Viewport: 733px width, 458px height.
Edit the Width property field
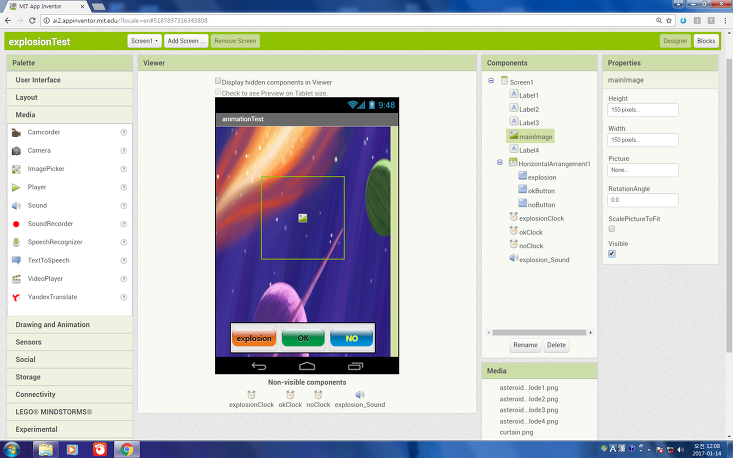643,140
